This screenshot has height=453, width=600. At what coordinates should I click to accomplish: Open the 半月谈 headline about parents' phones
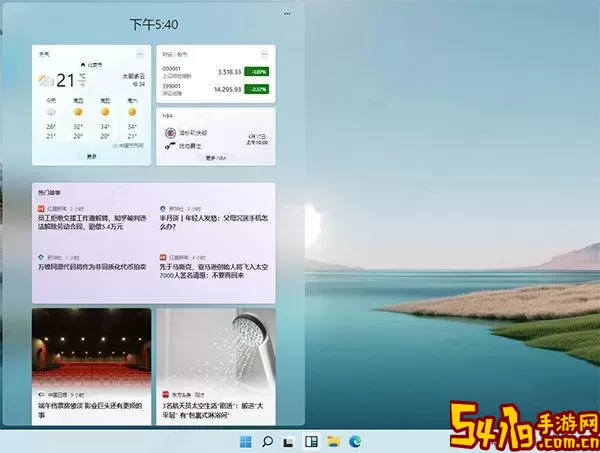point(214,222)
